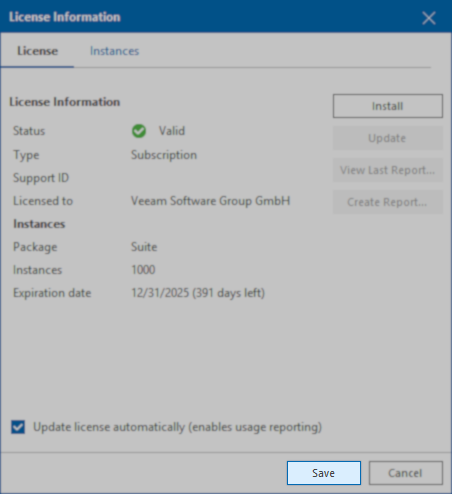Click the disabled Update button
The height and width of the screenshot is (494, 452).
coord(388,138)
